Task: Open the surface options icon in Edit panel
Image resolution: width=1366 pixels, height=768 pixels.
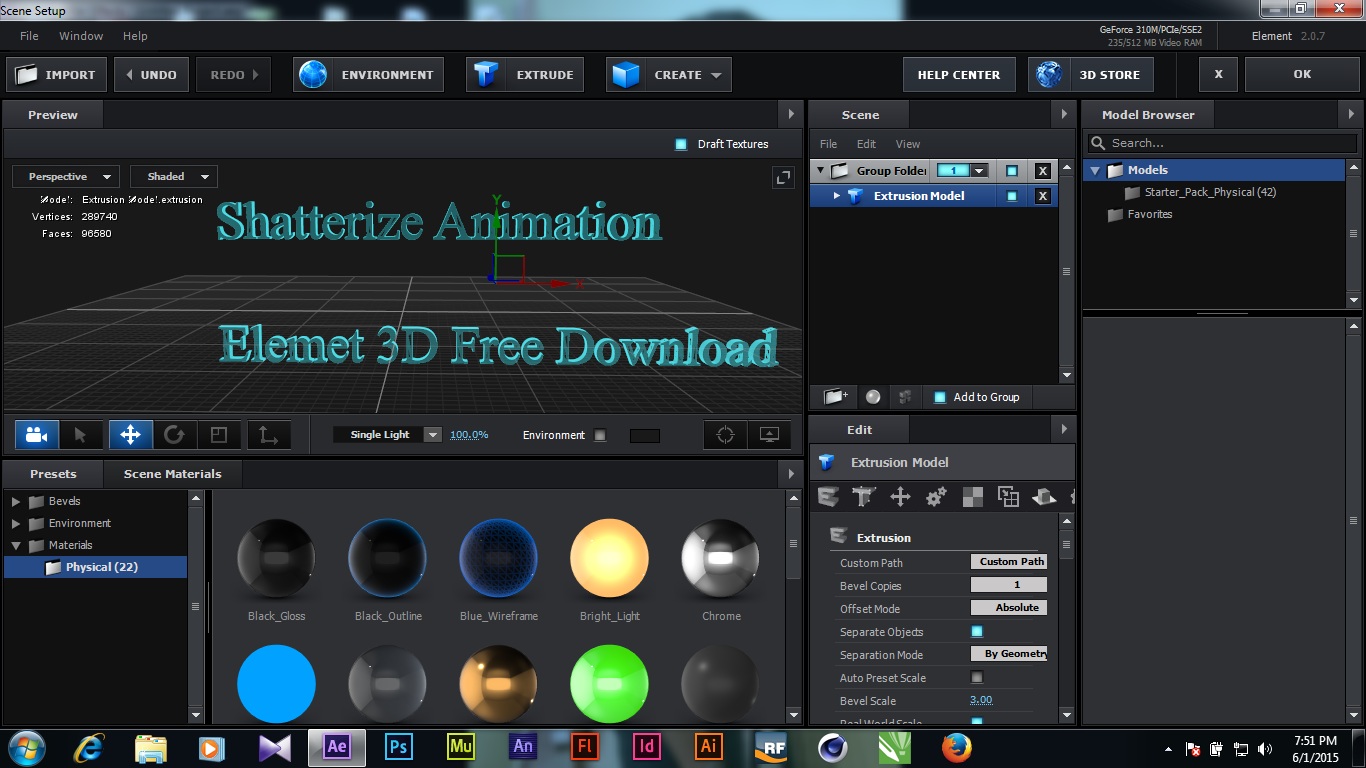Action: (1008, 496)
